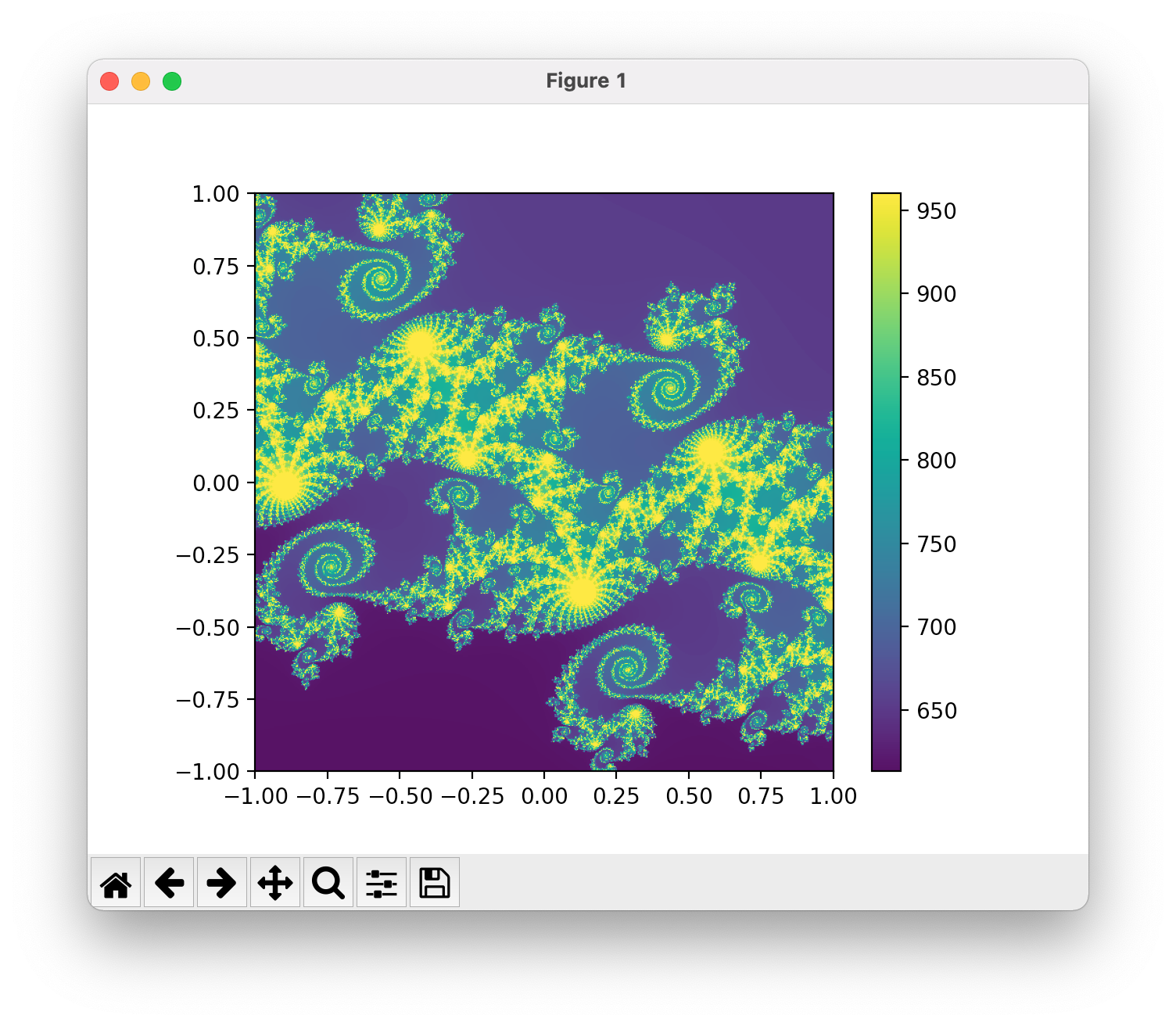Minimize the window using yellow button
1176x1026 pixels.
(141, 81)
